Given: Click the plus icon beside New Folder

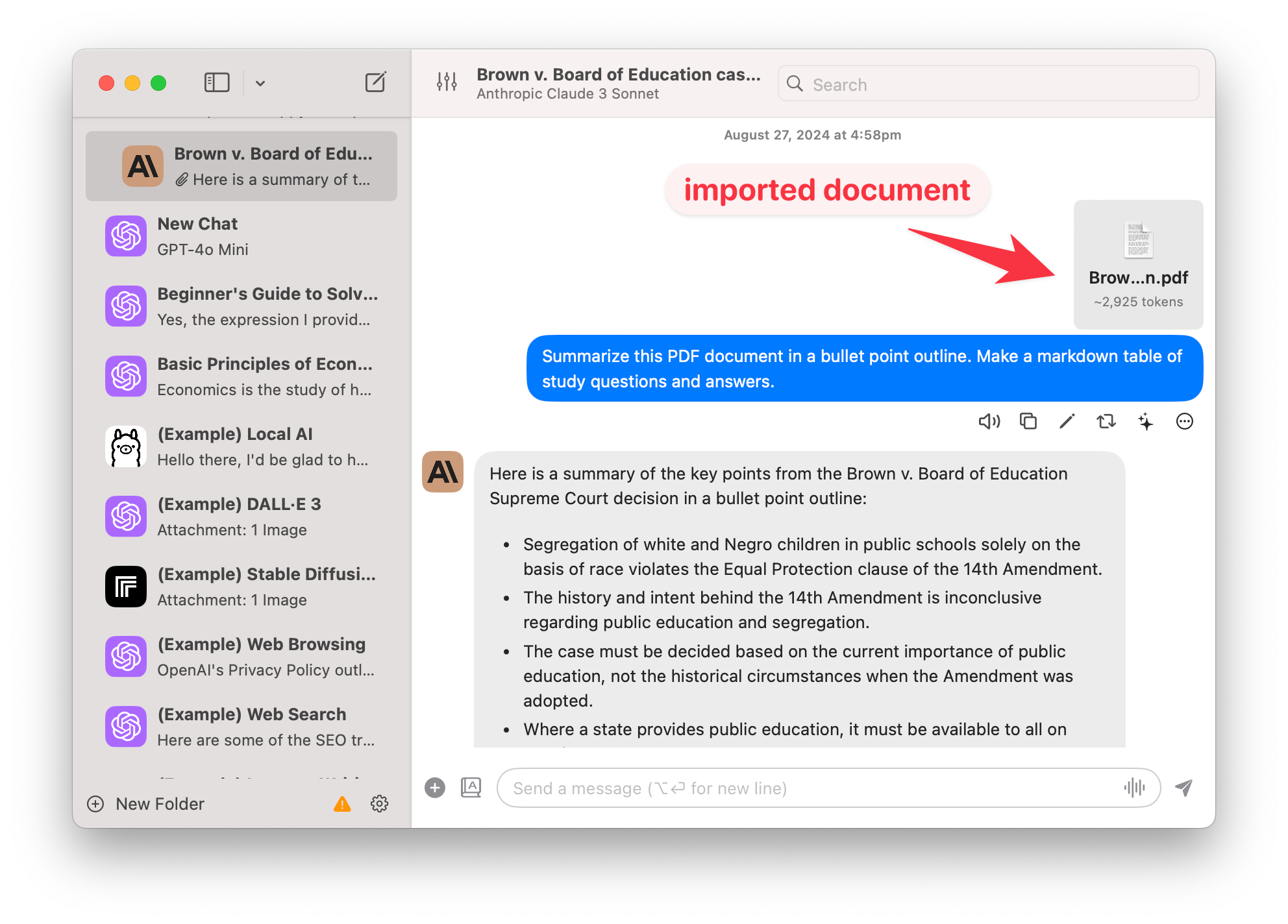Looking at the screenshot, I should (x=95, y=804).
